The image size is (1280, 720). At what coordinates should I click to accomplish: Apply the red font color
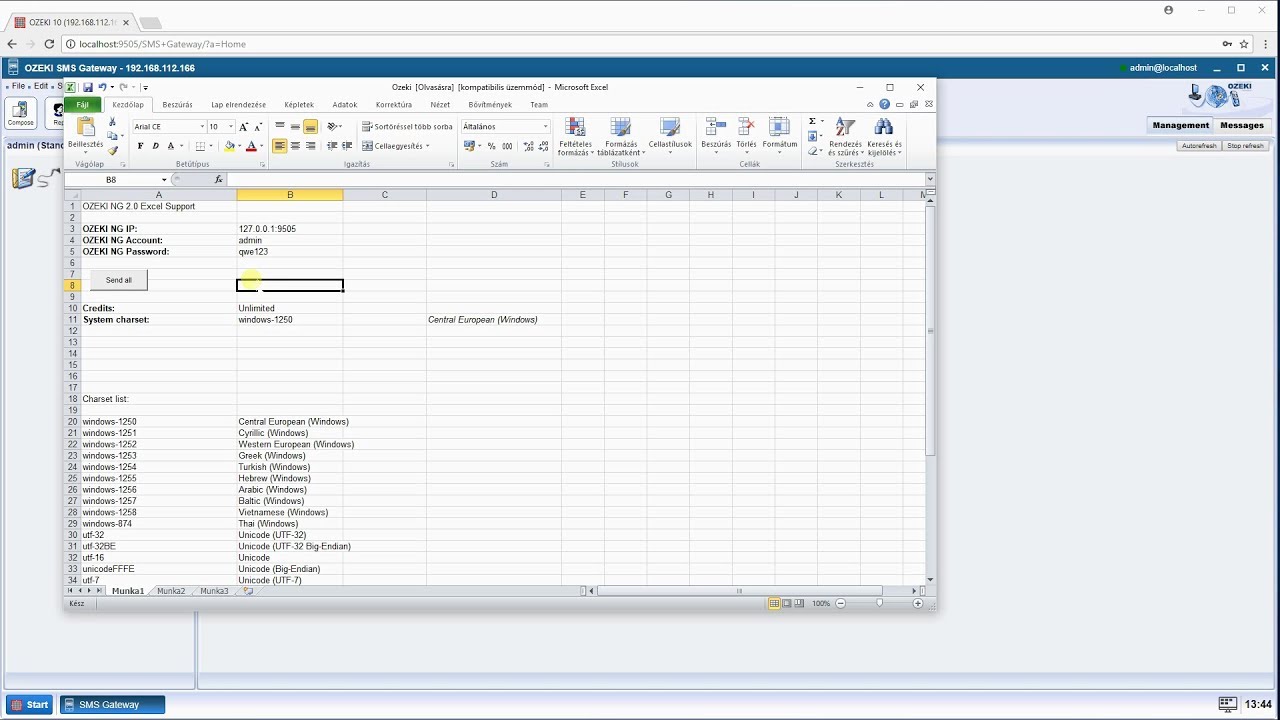pos(251,146)
